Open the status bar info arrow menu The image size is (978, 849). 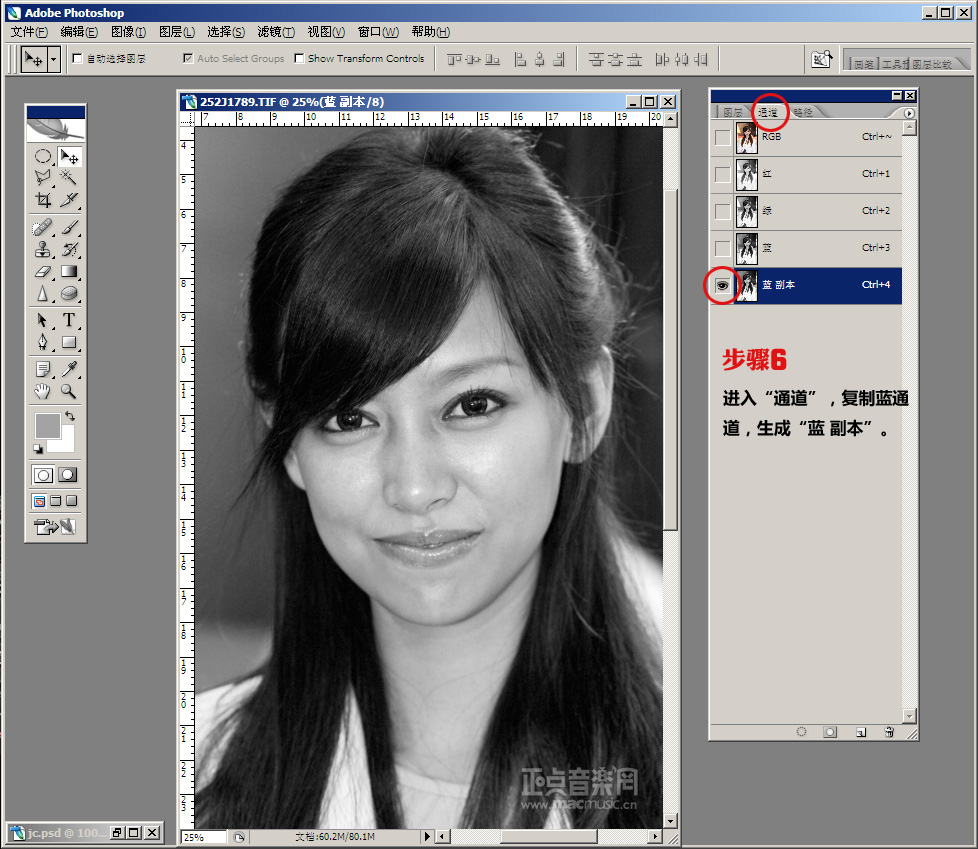(x=428, y=836)
